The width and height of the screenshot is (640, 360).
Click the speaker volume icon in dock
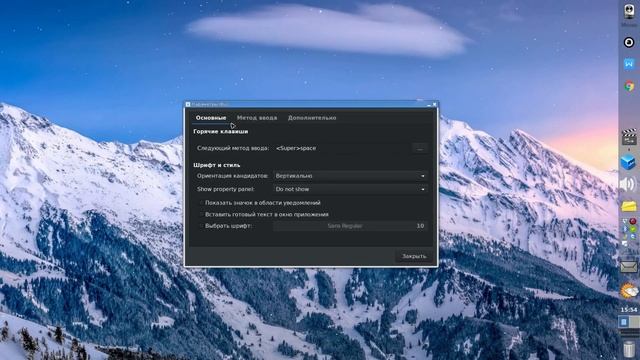coord(629,184)
